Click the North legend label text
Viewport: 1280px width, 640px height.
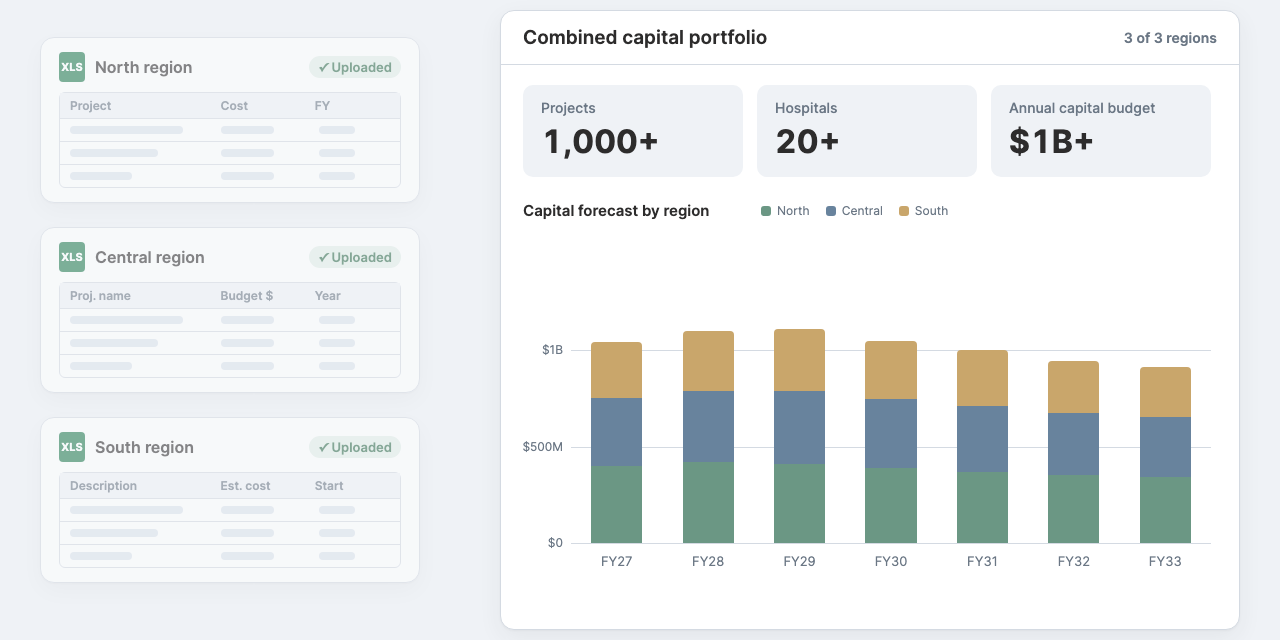point(793,211)
